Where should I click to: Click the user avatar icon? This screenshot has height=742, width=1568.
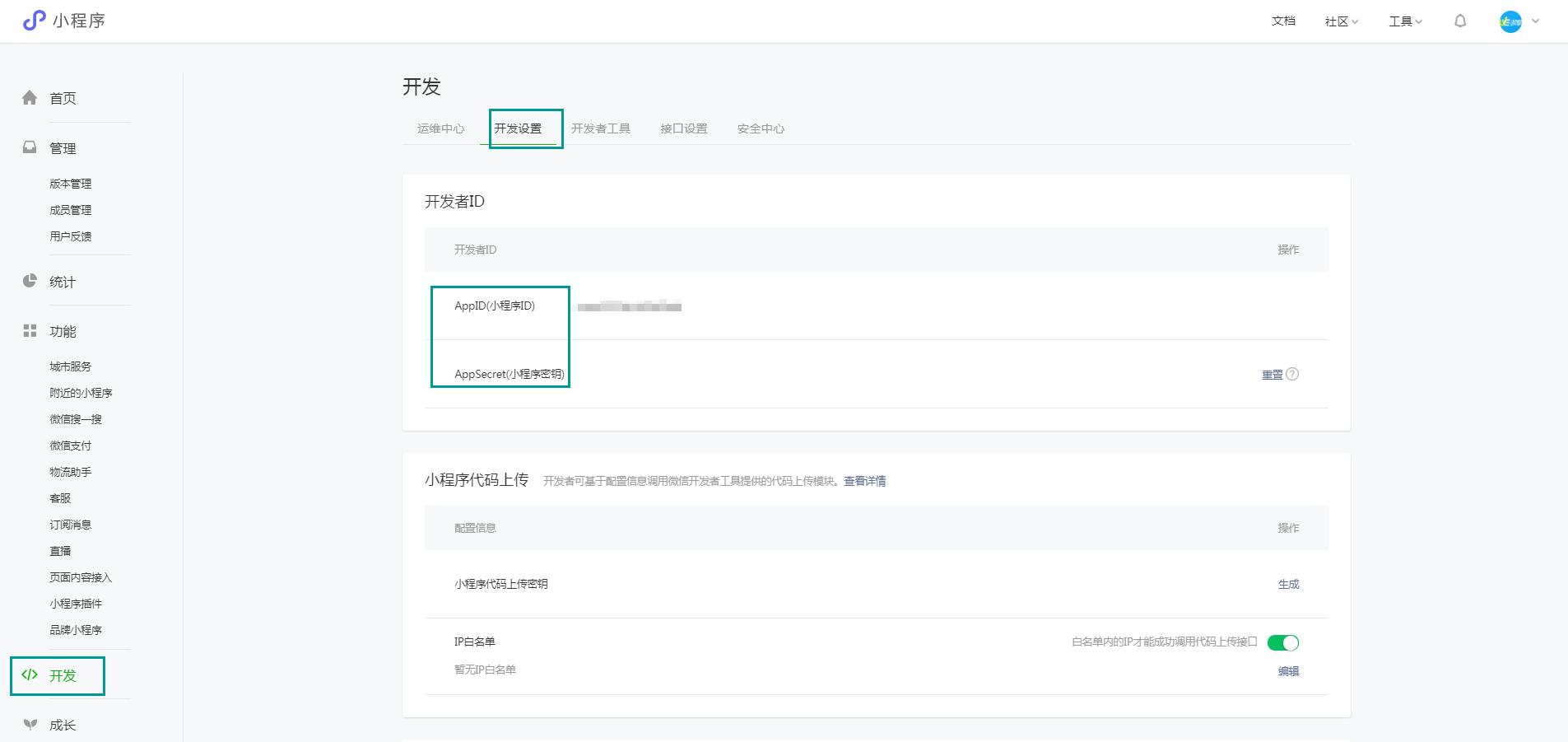point(1510,21)
